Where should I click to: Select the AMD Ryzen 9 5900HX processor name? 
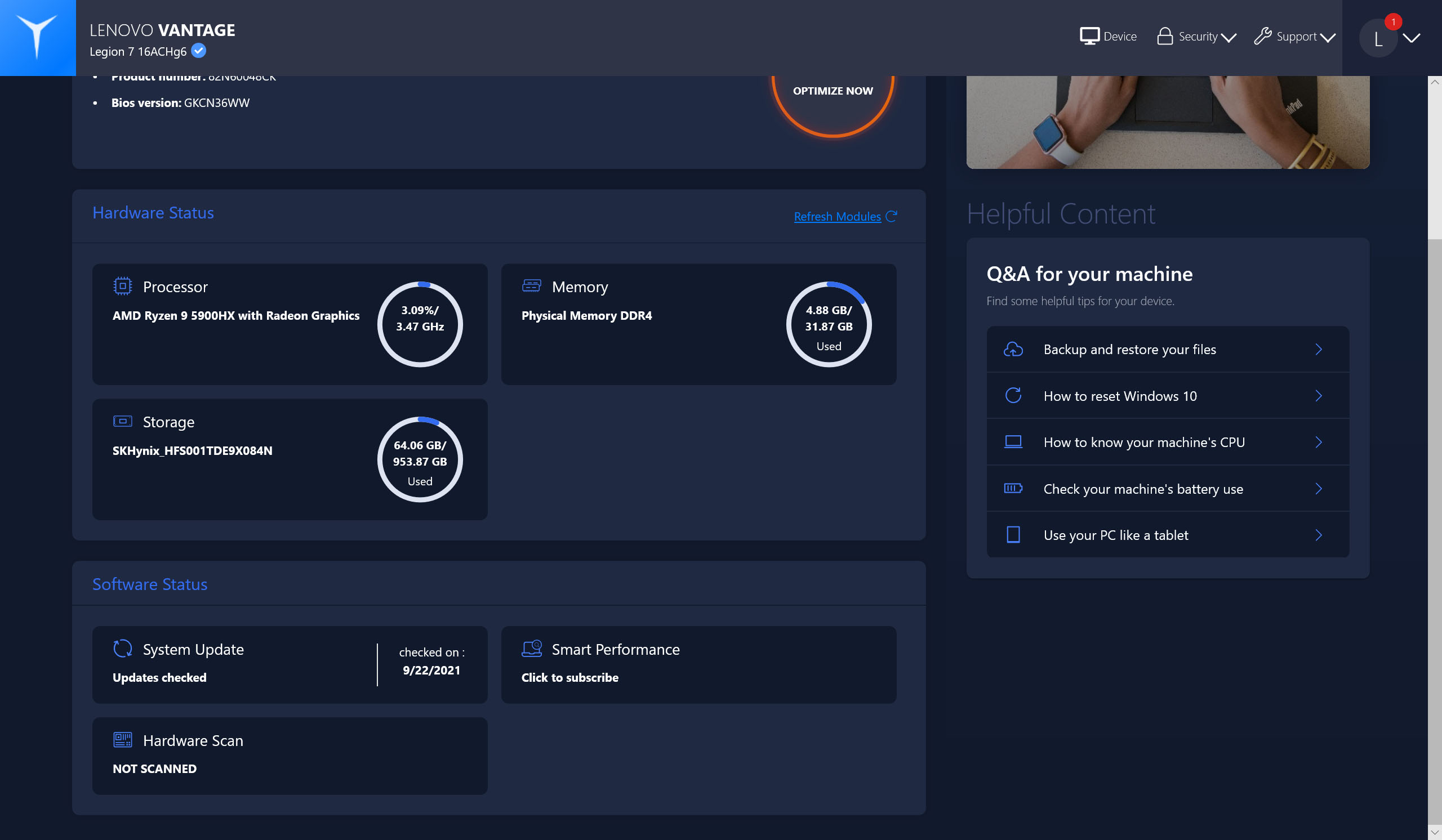[x=236, y=315]
